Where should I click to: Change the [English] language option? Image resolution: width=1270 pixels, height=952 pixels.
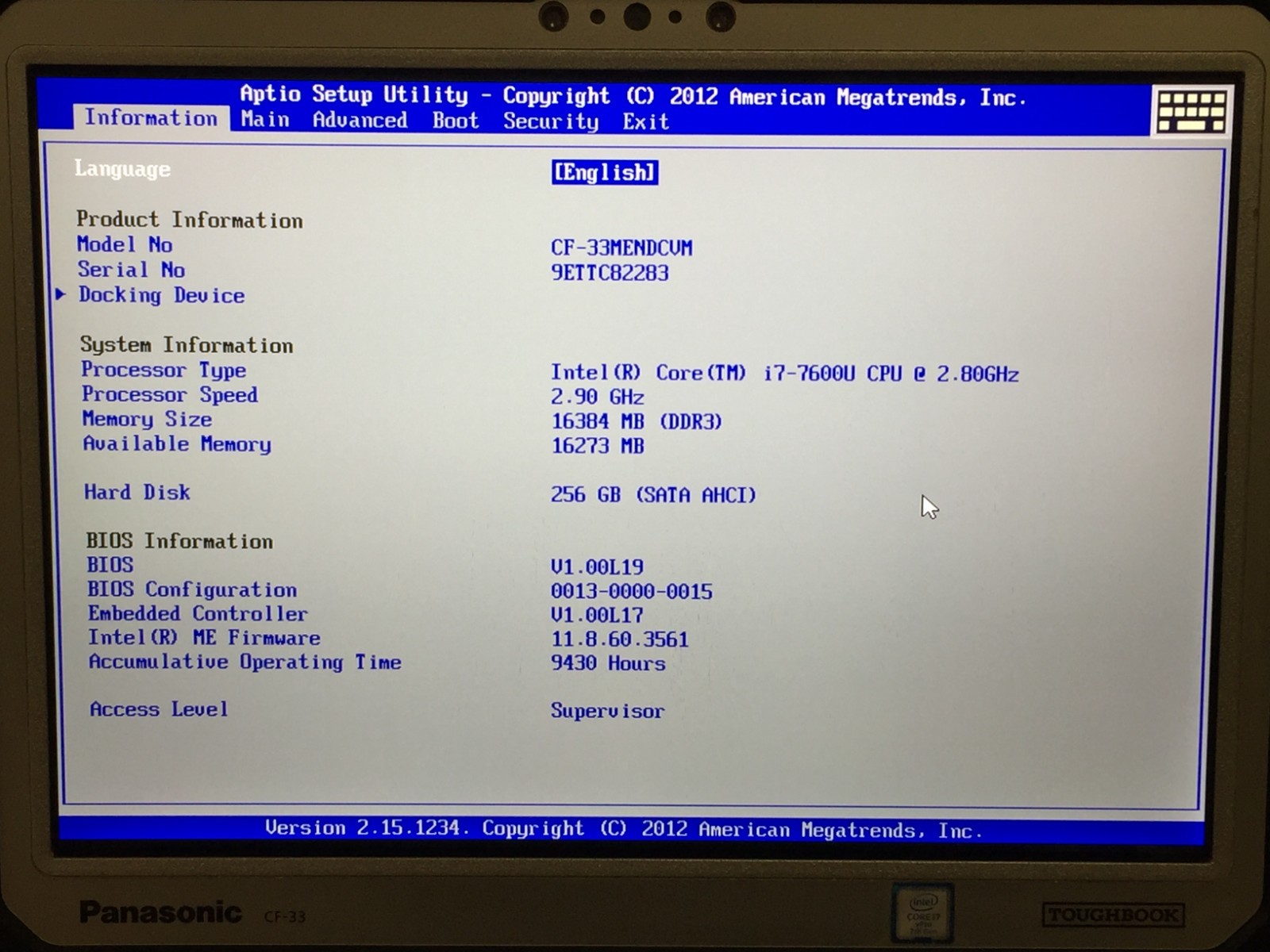[x=605, y=172]
